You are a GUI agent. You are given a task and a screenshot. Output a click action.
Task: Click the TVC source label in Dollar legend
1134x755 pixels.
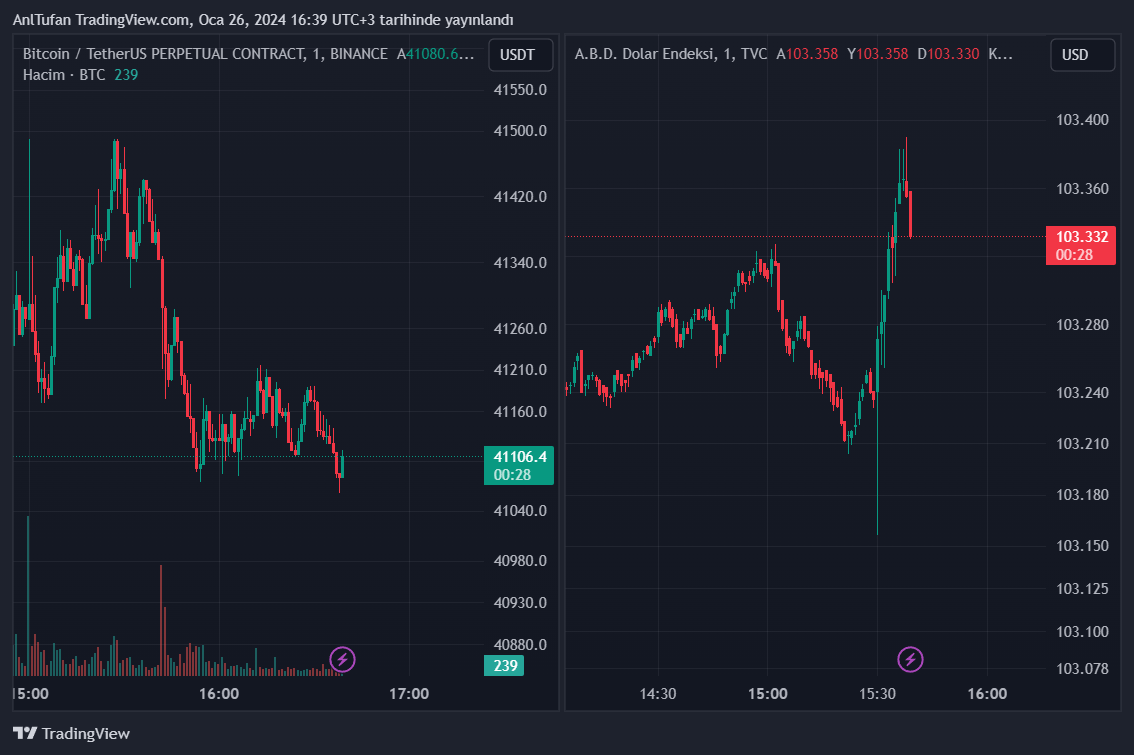coord(754,54)
